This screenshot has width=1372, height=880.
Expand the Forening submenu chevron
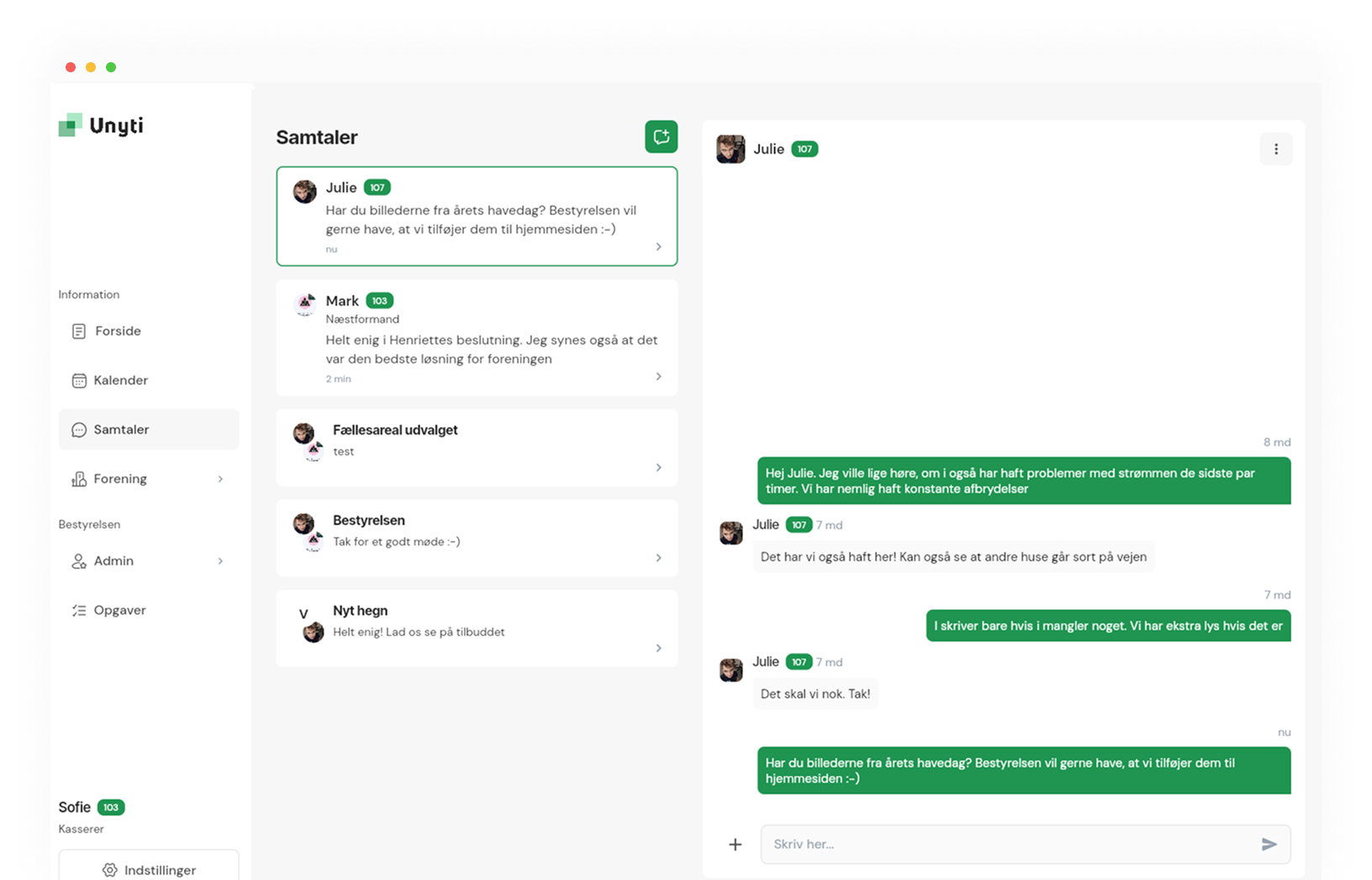coord(220,479)
